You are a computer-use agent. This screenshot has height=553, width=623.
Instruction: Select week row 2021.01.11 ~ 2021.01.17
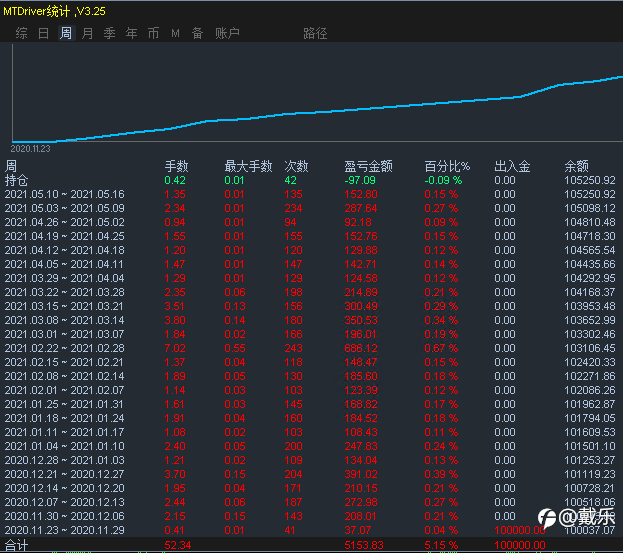pos(64,432)
